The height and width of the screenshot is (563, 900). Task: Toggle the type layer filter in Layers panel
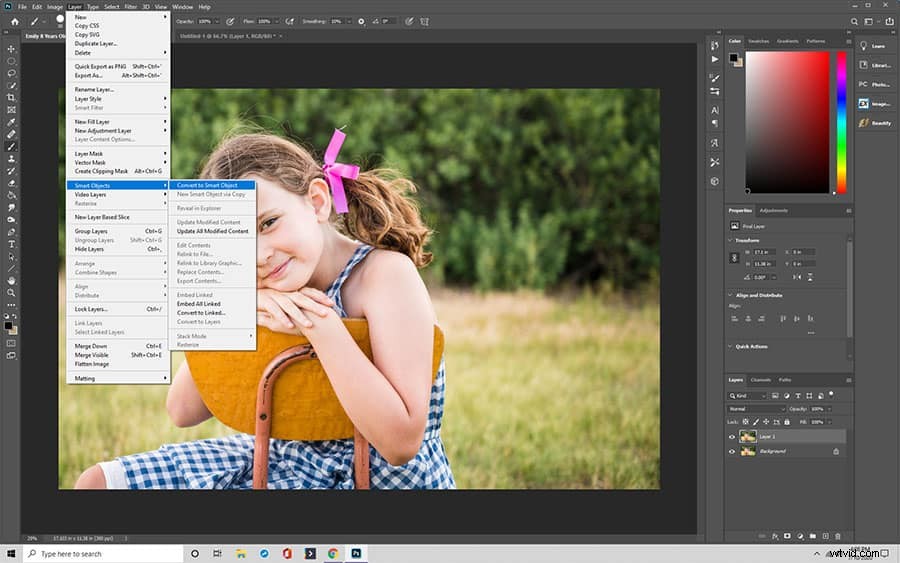[798, 395]
